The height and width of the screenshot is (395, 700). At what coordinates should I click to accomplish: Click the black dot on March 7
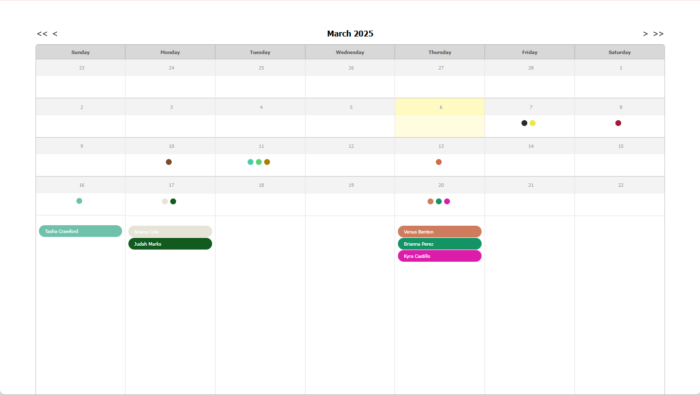[x=524, y=123]
